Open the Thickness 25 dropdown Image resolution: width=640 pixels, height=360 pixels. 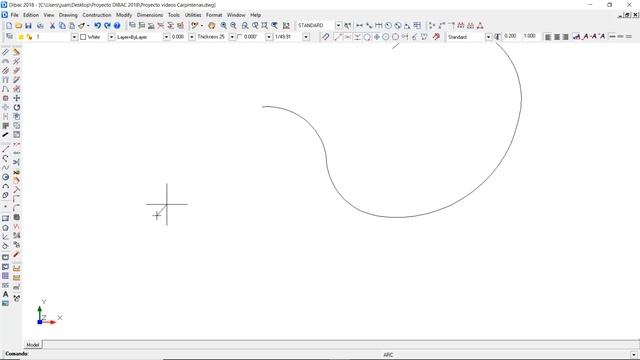232,37
